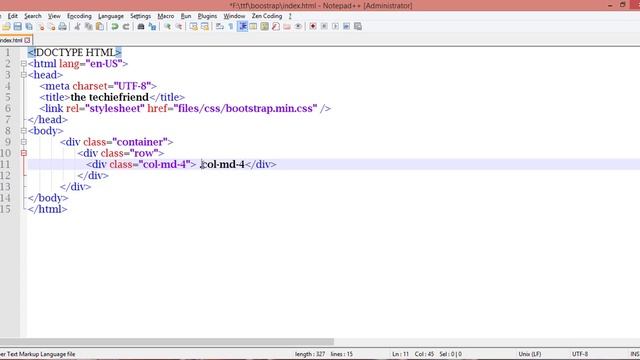The image size is (640, 360).
Task: Open the Macro menu
Action: (x=166, y=16)
